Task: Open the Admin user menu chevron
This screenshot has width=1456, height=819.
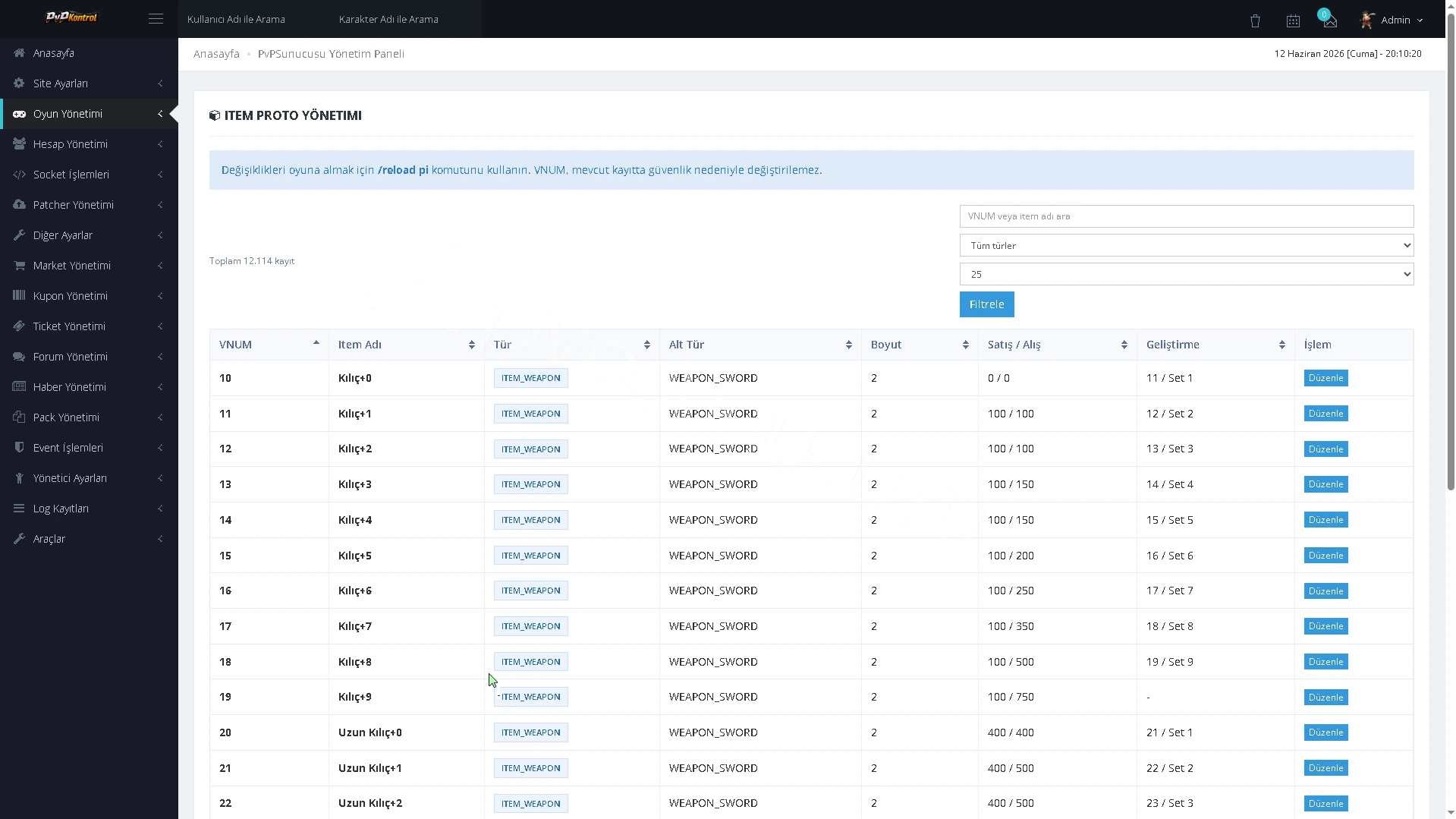Action: (x=1420, y=20)
